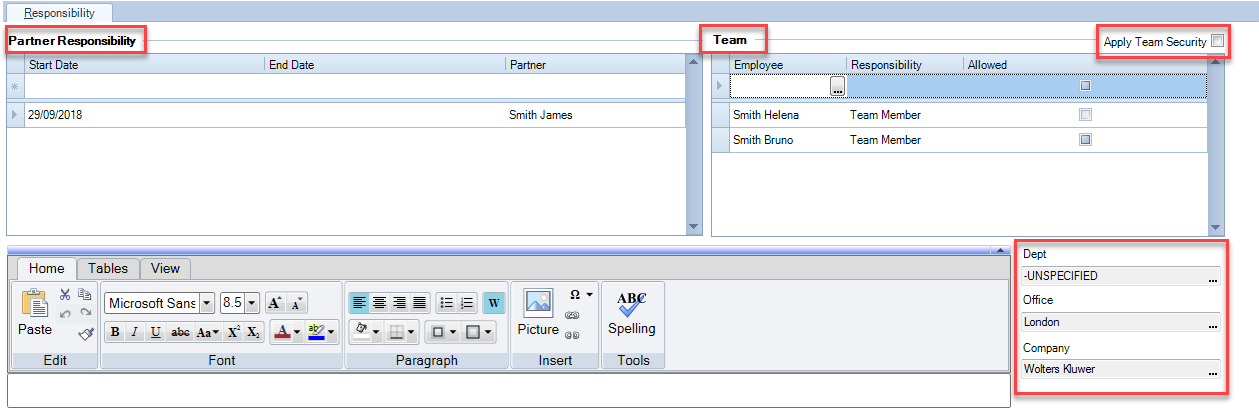Image resolution: width=1259 pixels, height=411 pixels.
Task: Click the Redo arrow icon
Action: click(85, 313)
